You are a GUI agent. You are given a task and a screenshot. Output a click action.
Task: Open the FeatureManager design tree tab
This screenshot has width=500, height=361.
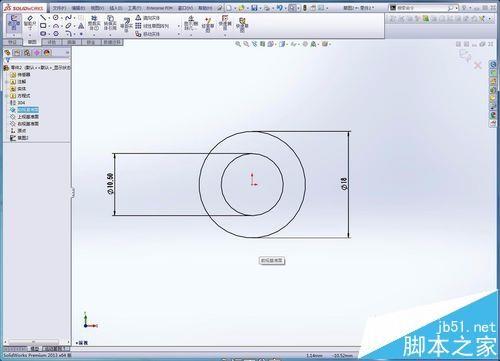coord(7,53)
